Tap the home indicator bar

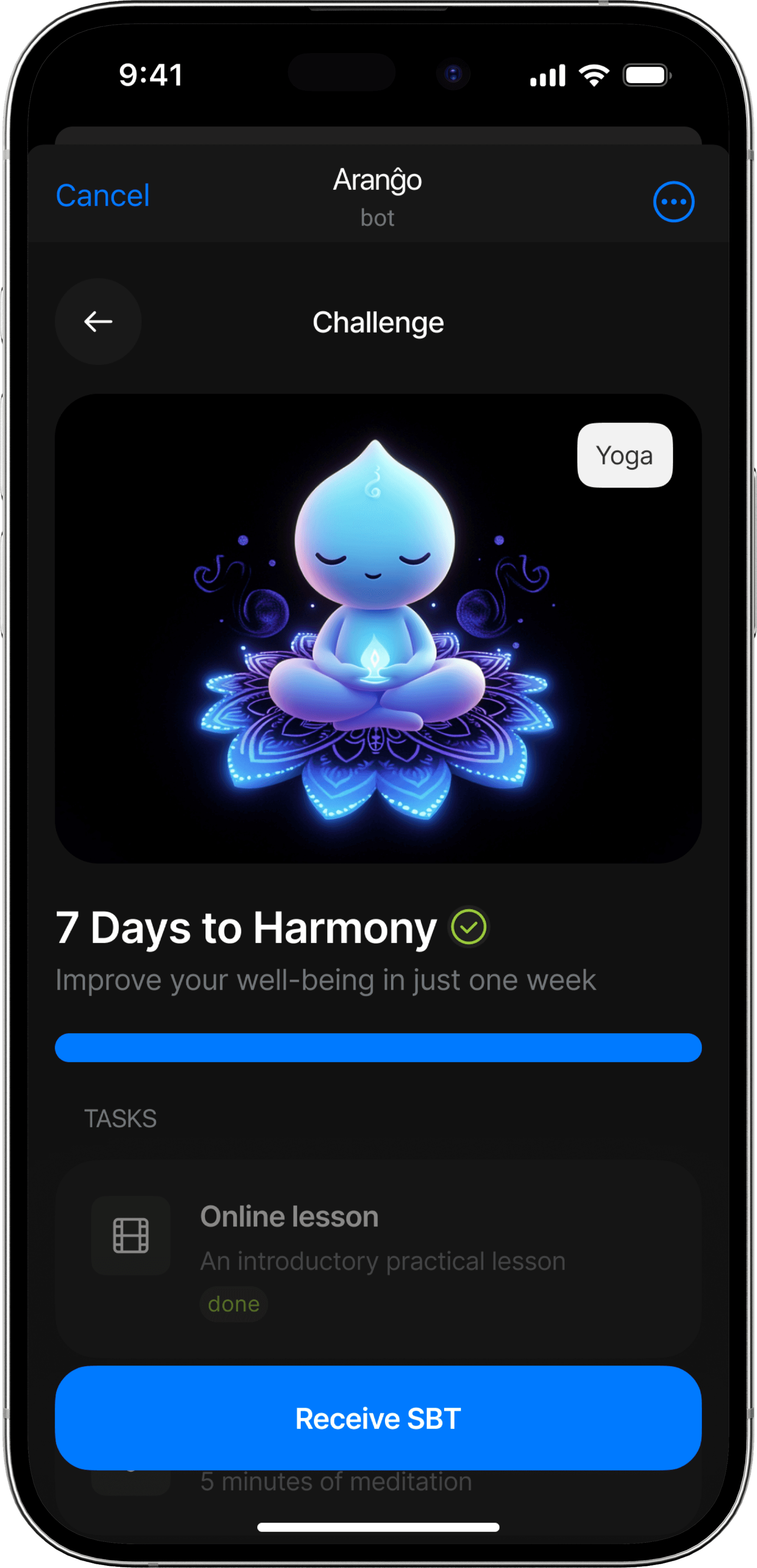(378, 1527)
